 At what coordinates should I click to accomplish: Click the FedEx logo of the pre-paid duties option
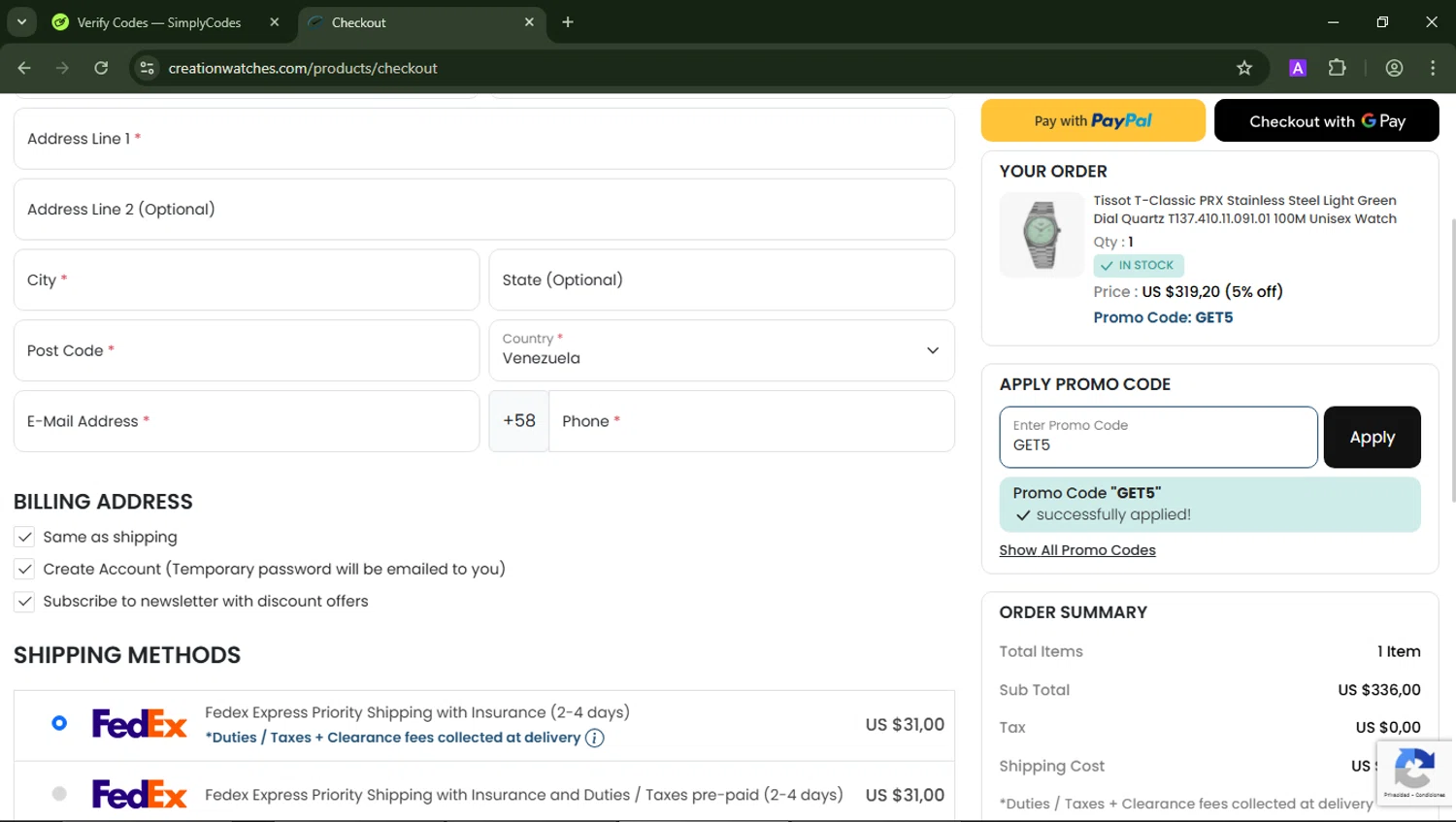140,795
